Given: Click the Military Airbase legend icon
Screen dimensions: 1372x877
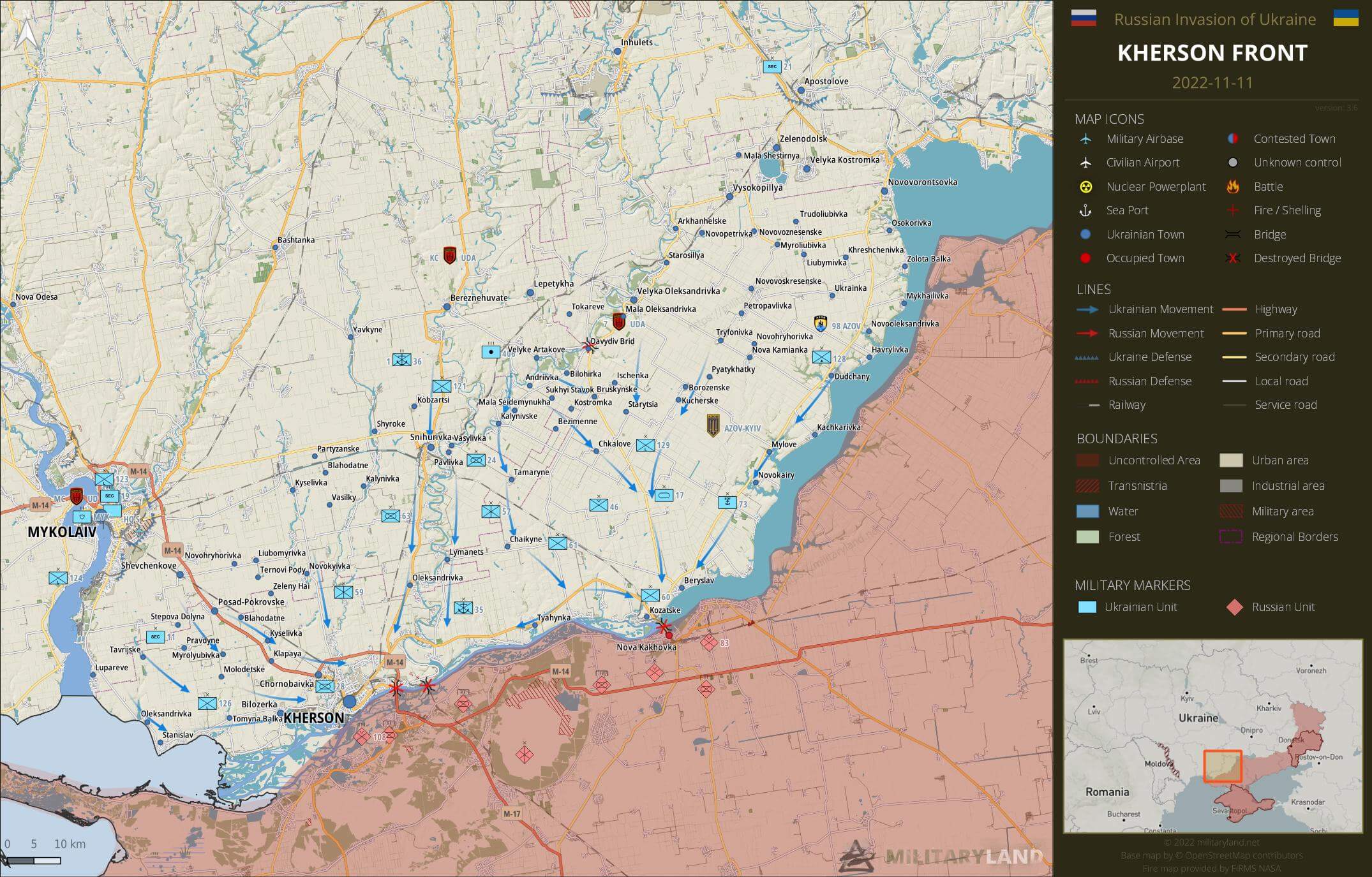Looking at the screenshot, I should click(1085, 139).
